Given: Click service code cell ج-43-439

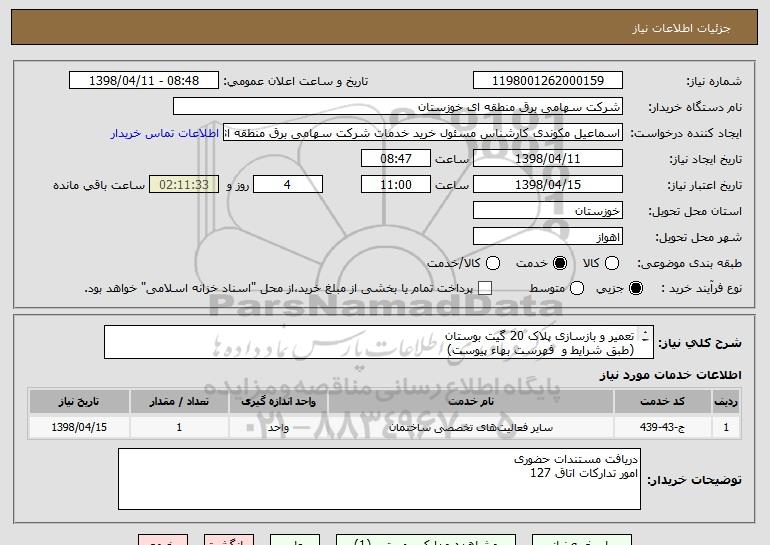Looking at the screenshot, I should [x=662, y=427].
